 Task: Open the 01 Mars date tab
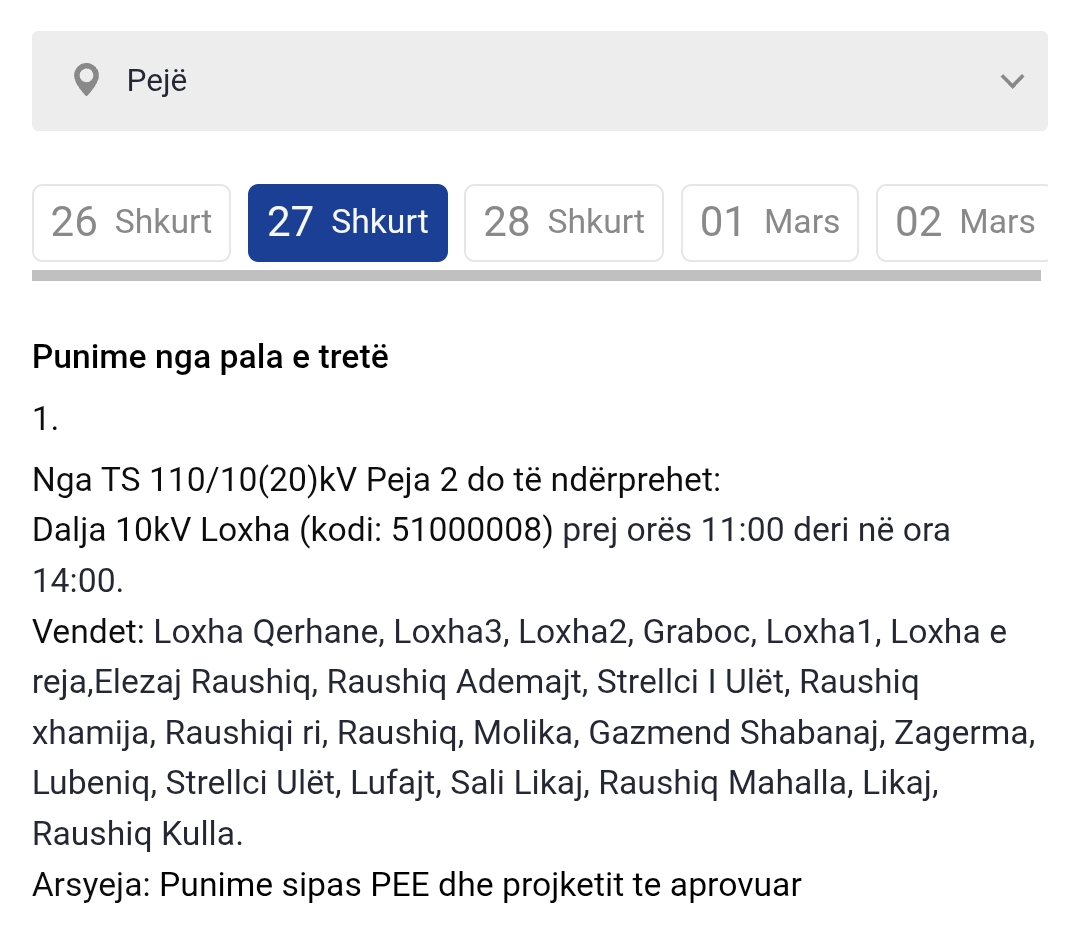coord(770,222)
